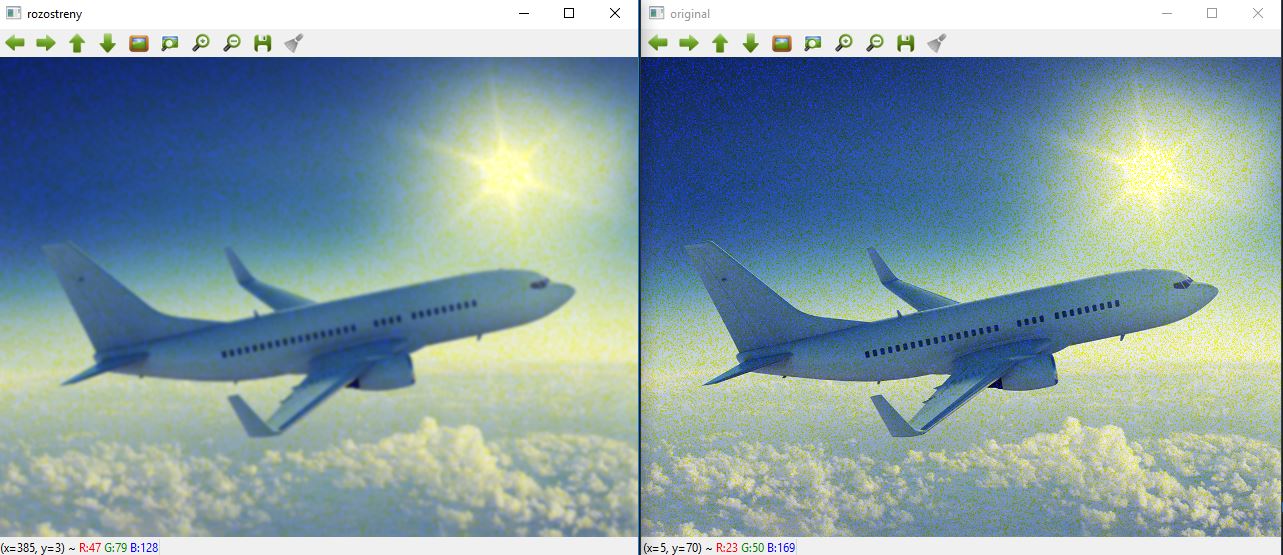The height and width of the screenshot is (555, 1283).
Task: Open display properties in rozostreny window
Action: pos(294,43)
